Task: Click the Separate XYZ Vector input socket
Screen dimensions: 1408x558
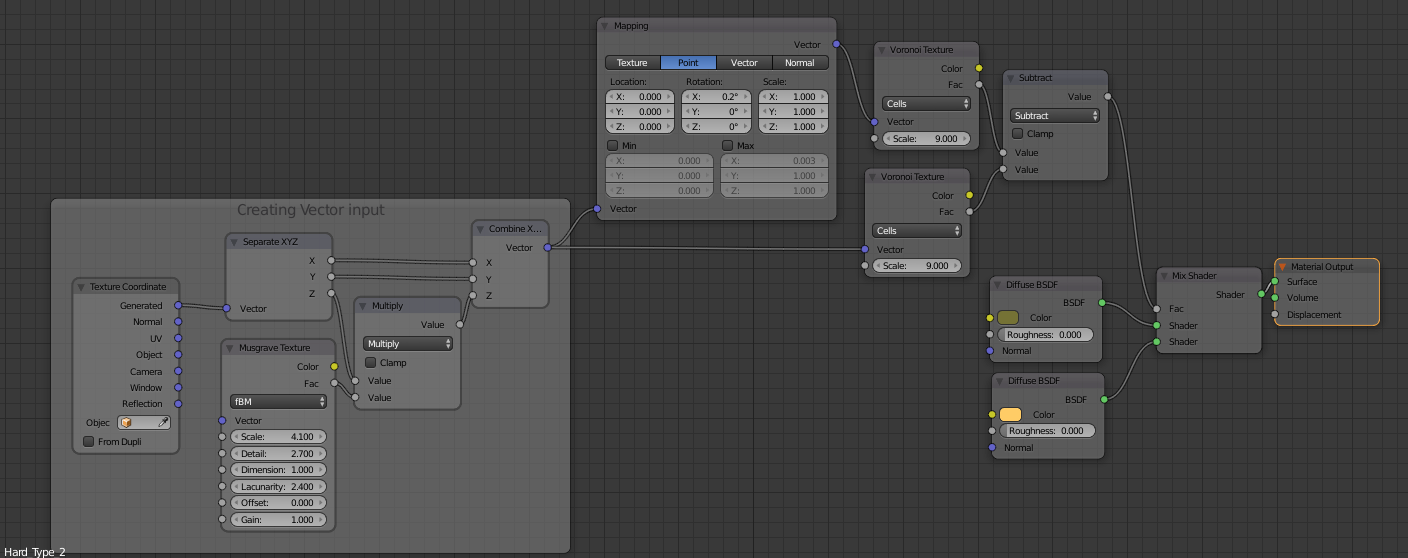Action: pyautogui.click(x=227, y=308)
